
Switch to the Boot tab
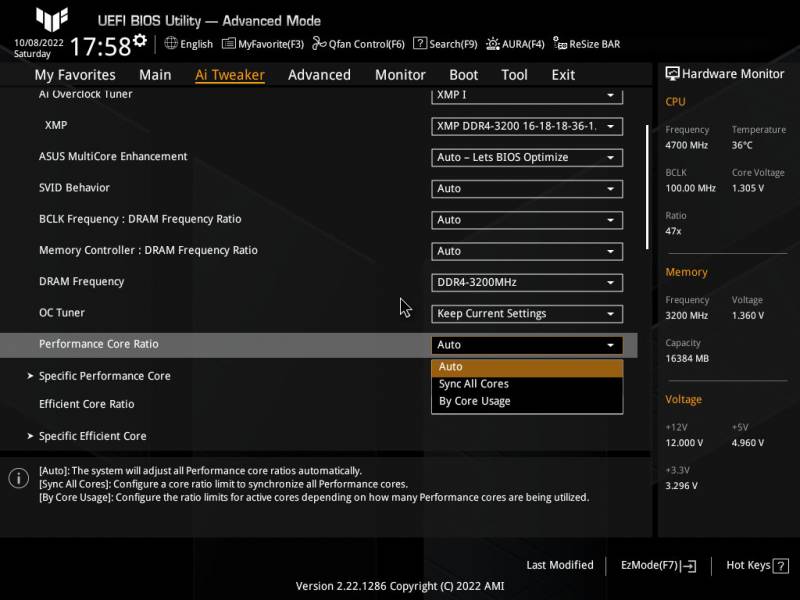click(463, 75)
